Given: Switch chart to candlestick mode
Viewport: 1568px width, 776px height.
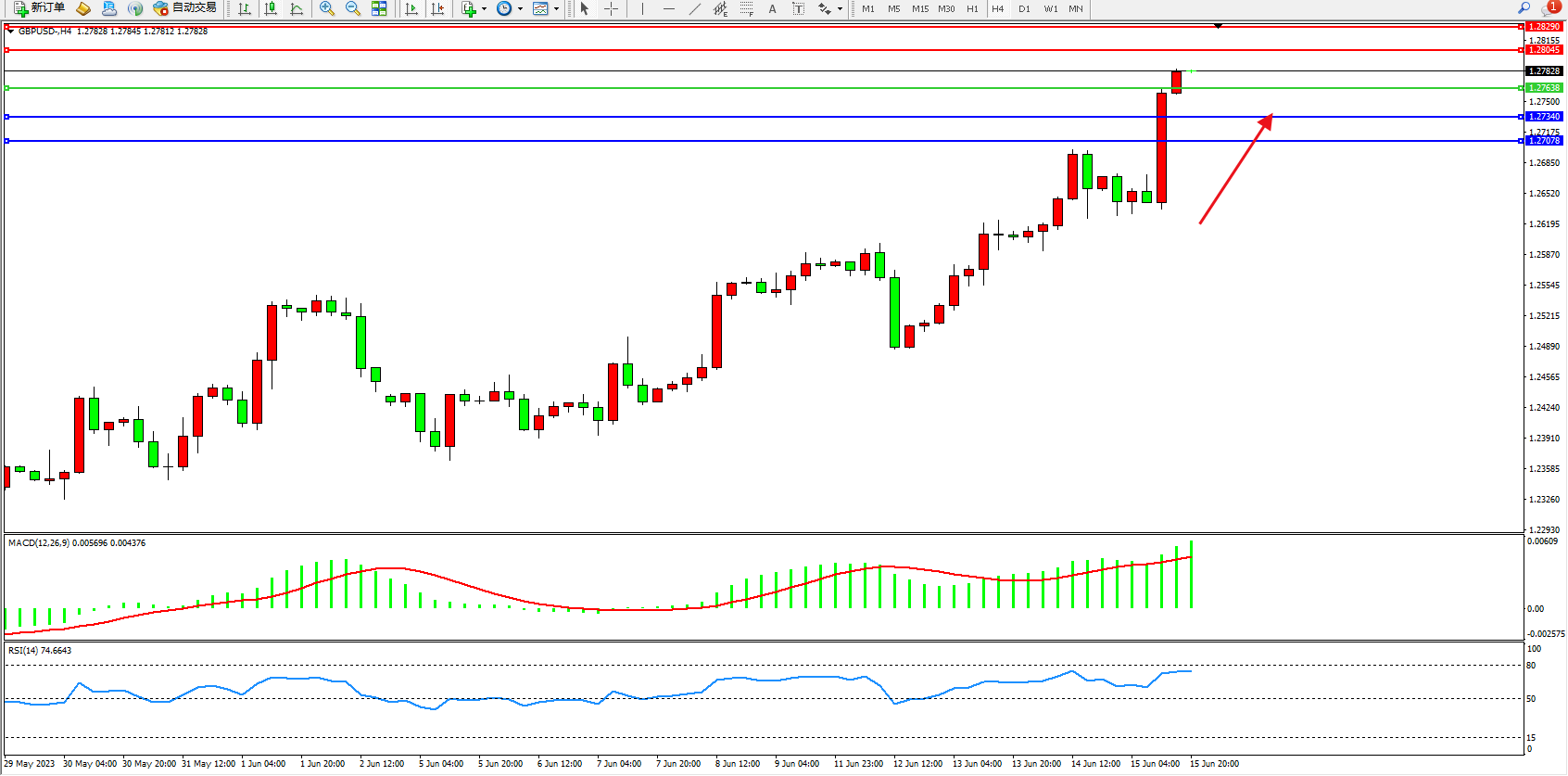Looking at the screenshot, I should [271, 8].
